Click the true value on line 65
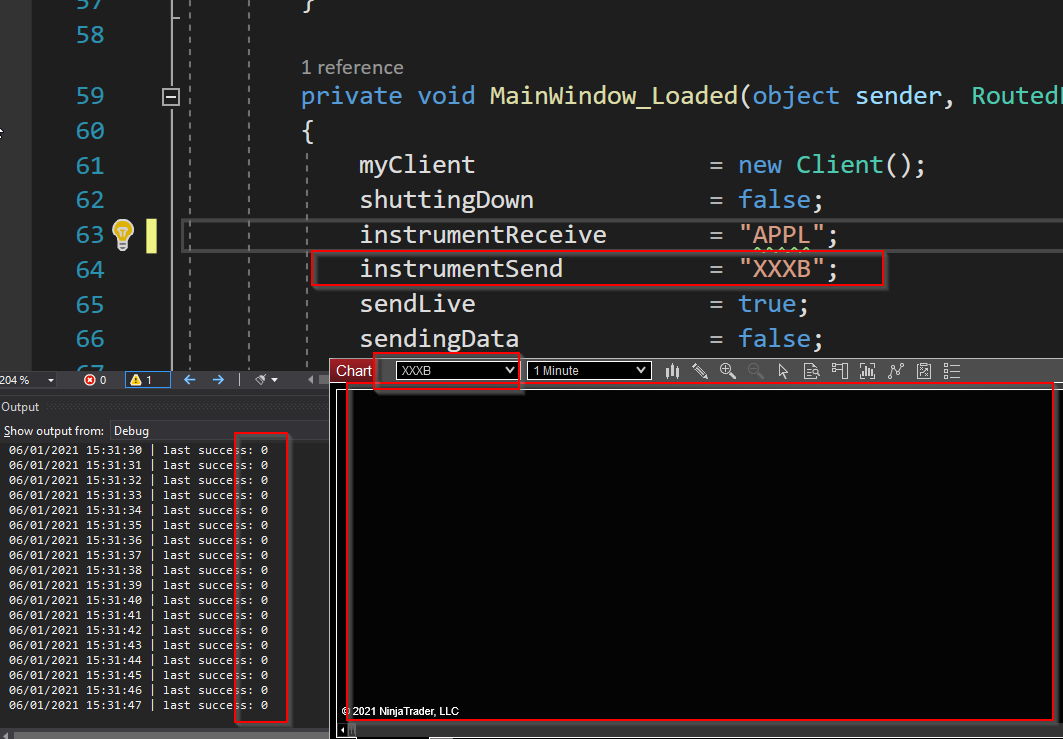This screenshot has height=739, width=1063. click(x=766, y=304)
